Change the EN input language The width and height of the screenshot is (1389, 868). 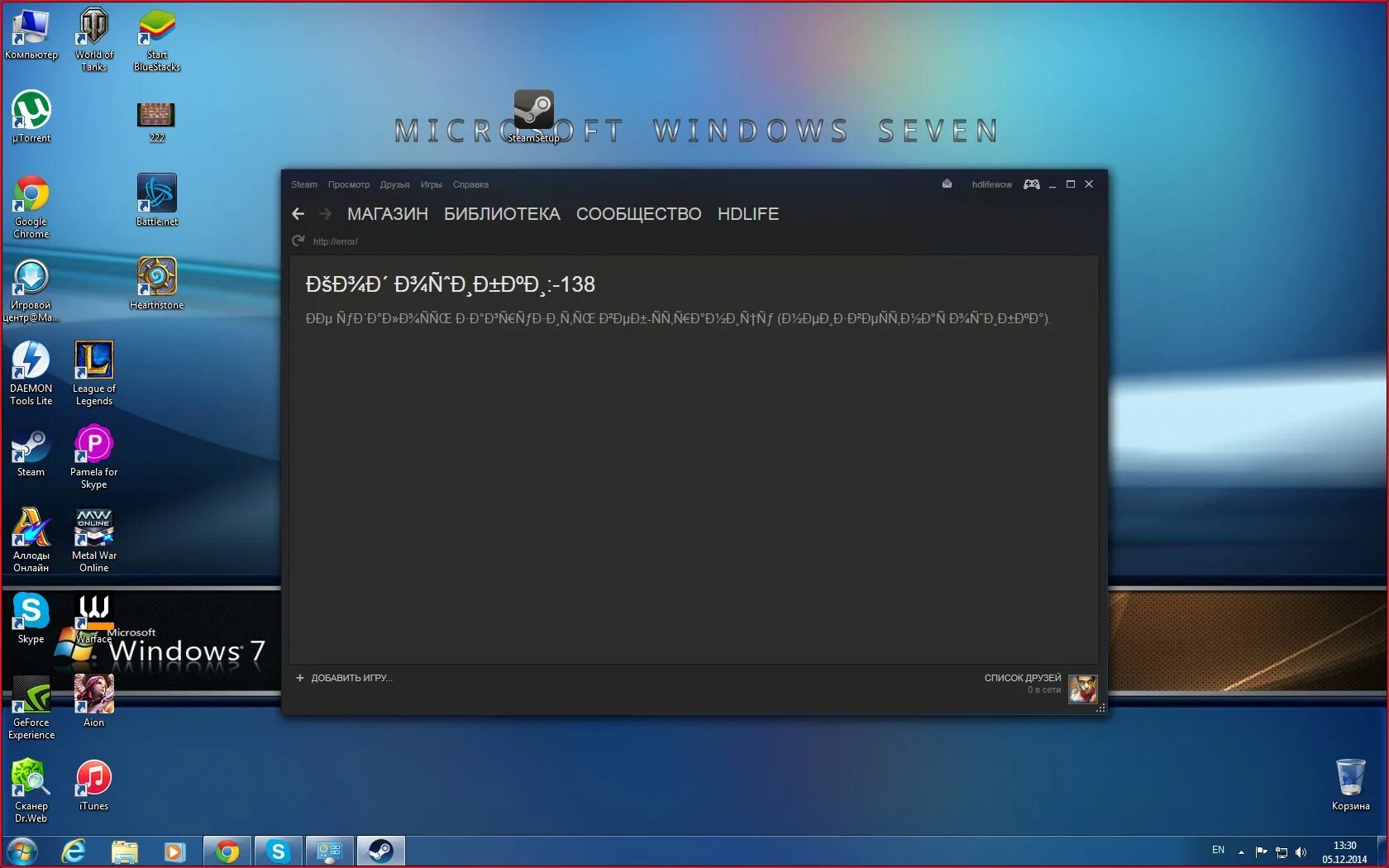1218,850
